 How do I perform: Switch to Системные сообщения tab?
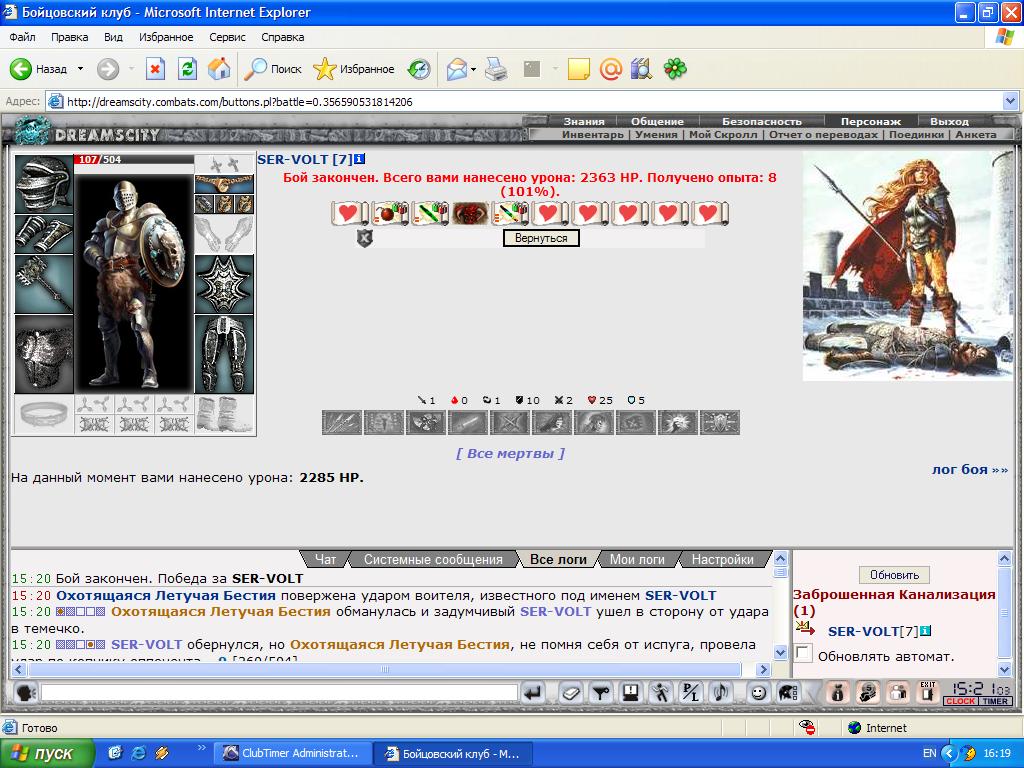click(433, 560)
